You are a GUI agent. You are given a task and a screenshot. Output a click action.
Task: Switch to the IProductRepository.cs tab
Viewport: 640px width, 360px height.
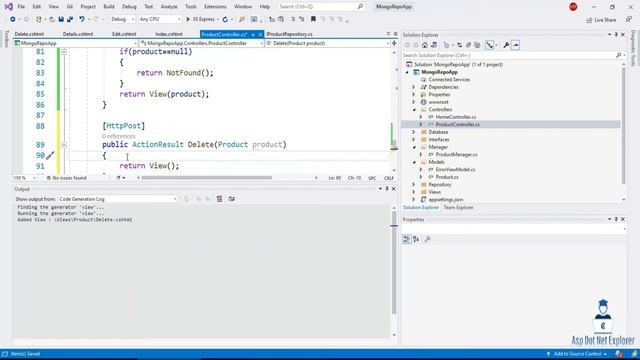coord(289,34)
